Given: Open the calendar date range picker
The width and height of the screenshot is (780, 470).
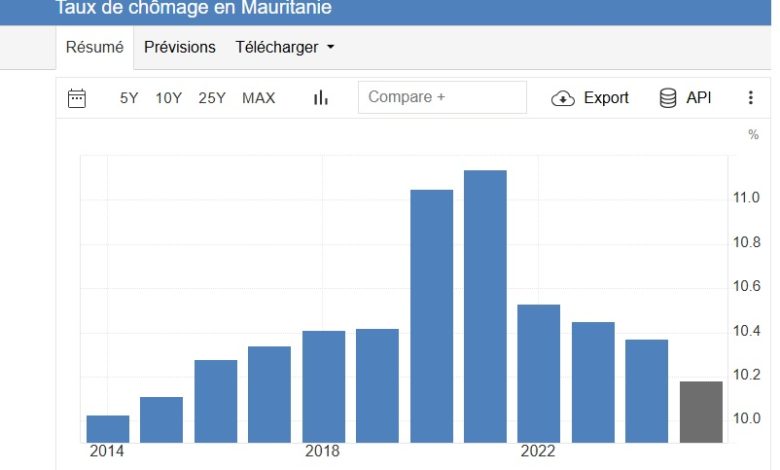Looking at the screenshot, I should (x=77, y=98).
